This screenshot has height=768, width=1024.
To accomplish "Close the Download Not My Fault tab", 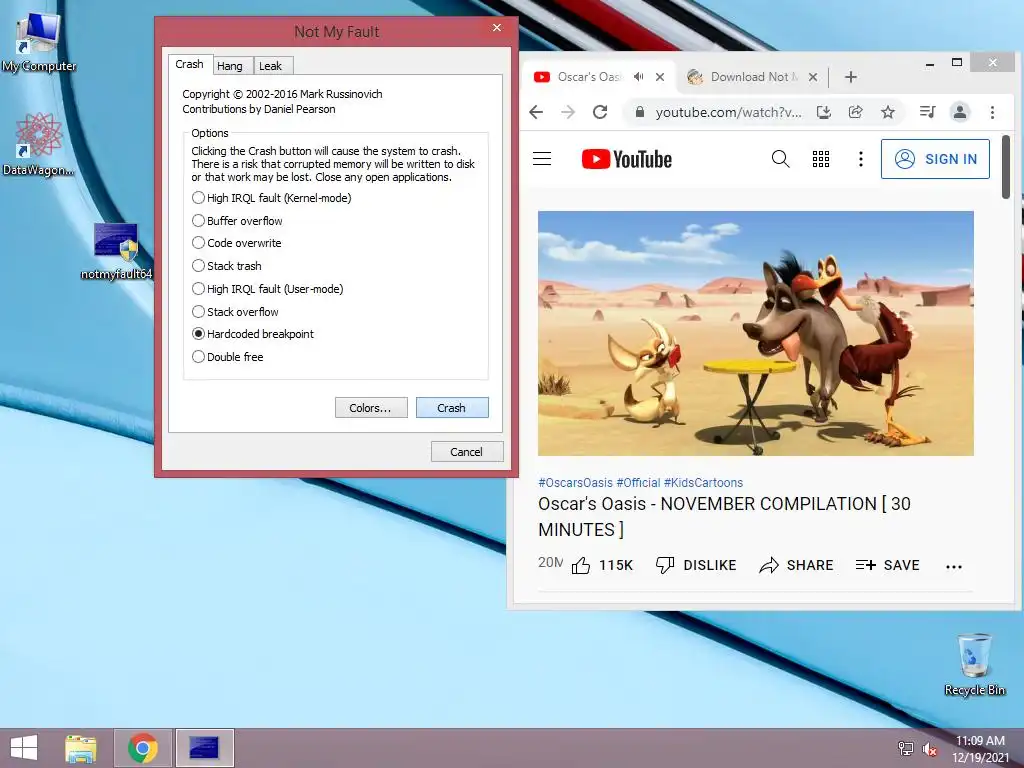I will pos(813,76).
